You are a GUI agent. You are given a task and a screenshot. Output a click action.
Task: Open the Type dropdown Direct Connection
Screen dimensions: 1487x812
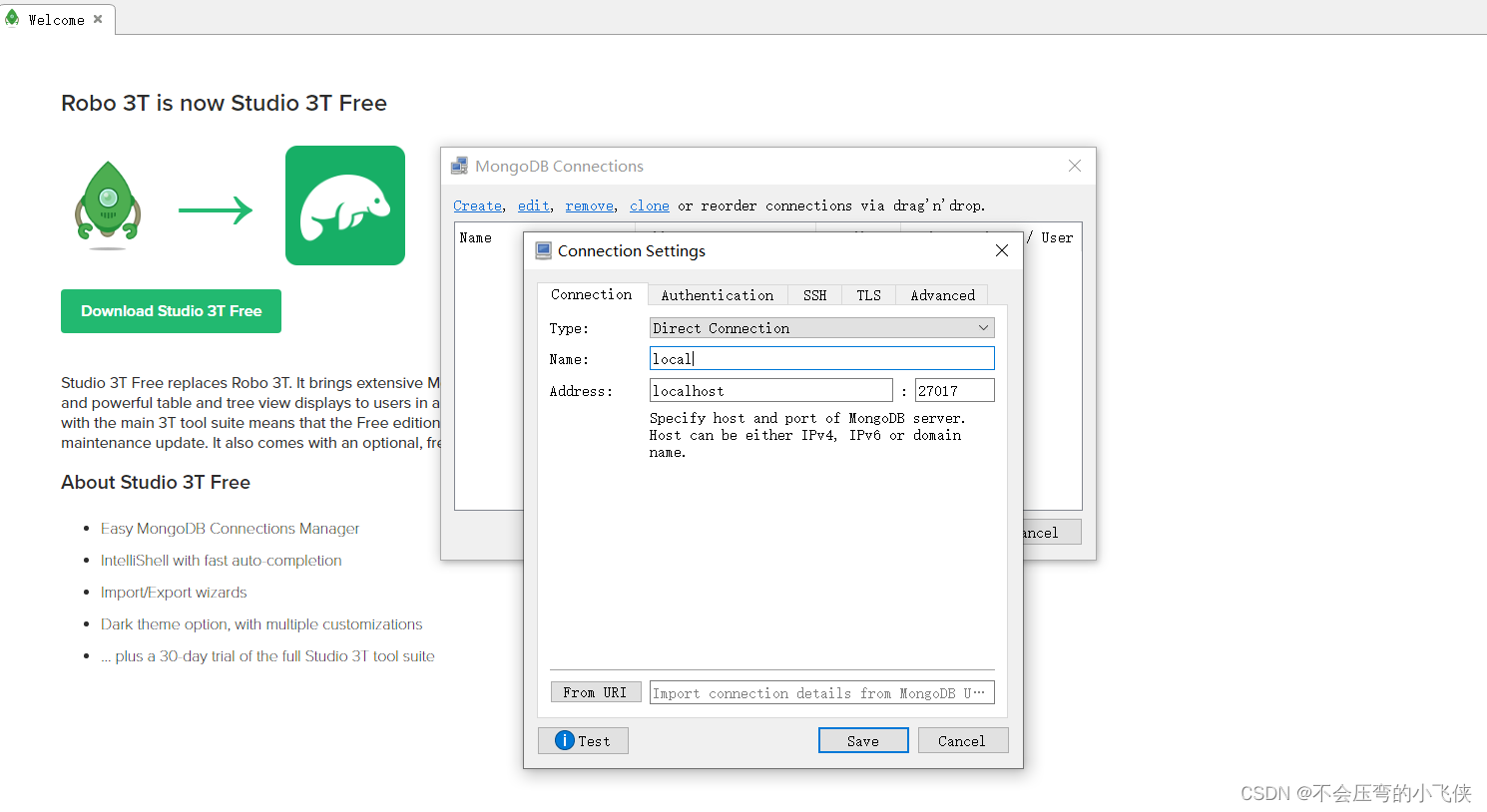(822, 327)
